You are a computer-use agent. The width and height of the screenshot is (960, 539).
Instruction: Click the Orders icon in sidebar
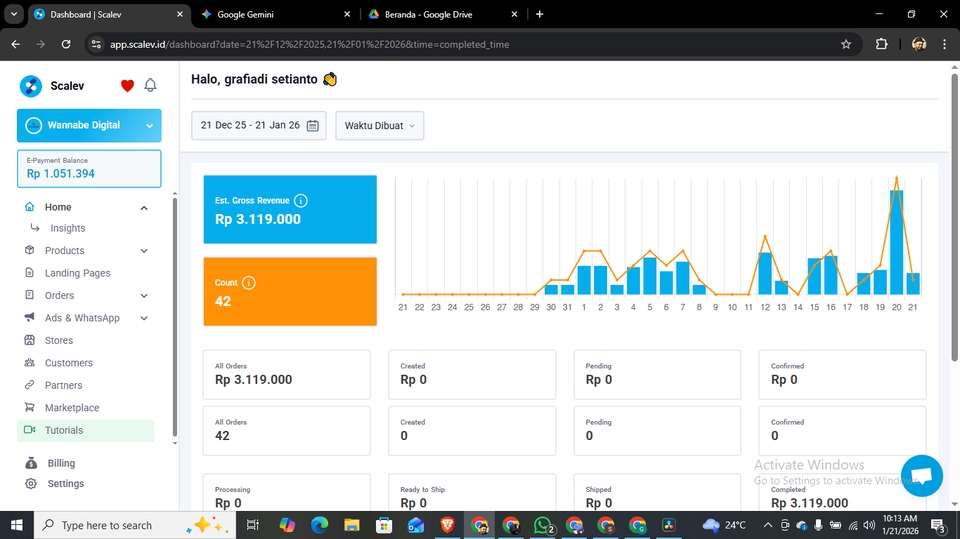(x=29, y=295)
